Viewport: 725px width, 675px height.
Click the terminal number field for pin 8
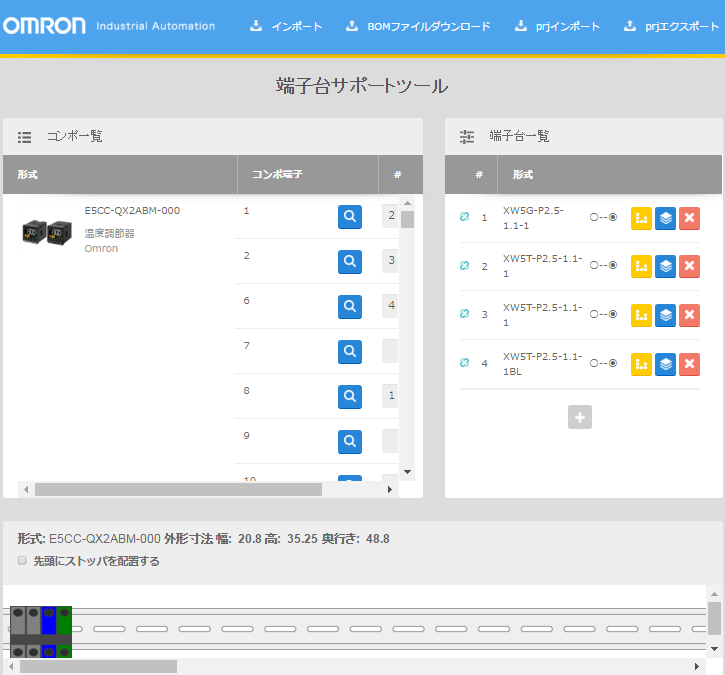tap(390, 395)
